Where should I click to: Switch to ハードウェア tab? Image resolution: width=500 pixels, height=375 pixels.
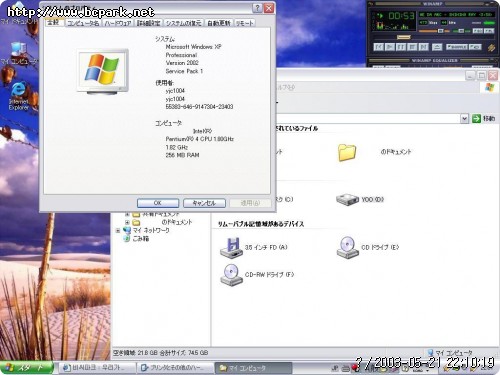point(118,23)
